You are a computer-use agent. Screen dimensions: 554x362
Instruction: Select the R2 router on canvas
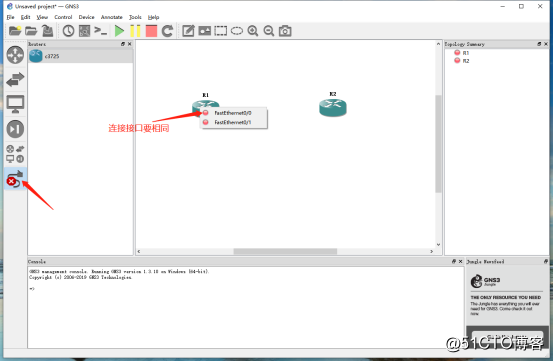[x=333, y=107]
